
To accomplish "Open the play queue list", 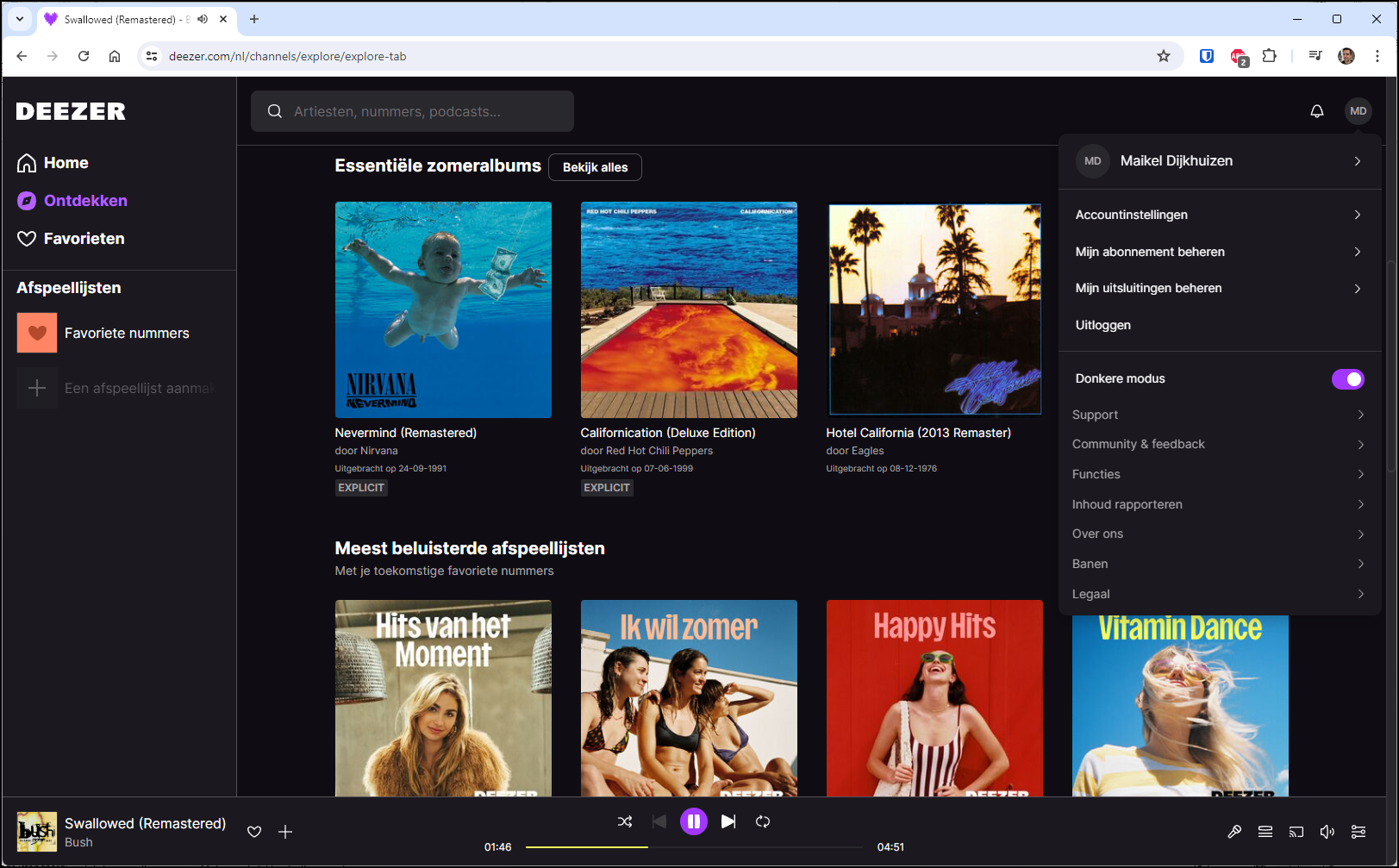I will 1265,832.
